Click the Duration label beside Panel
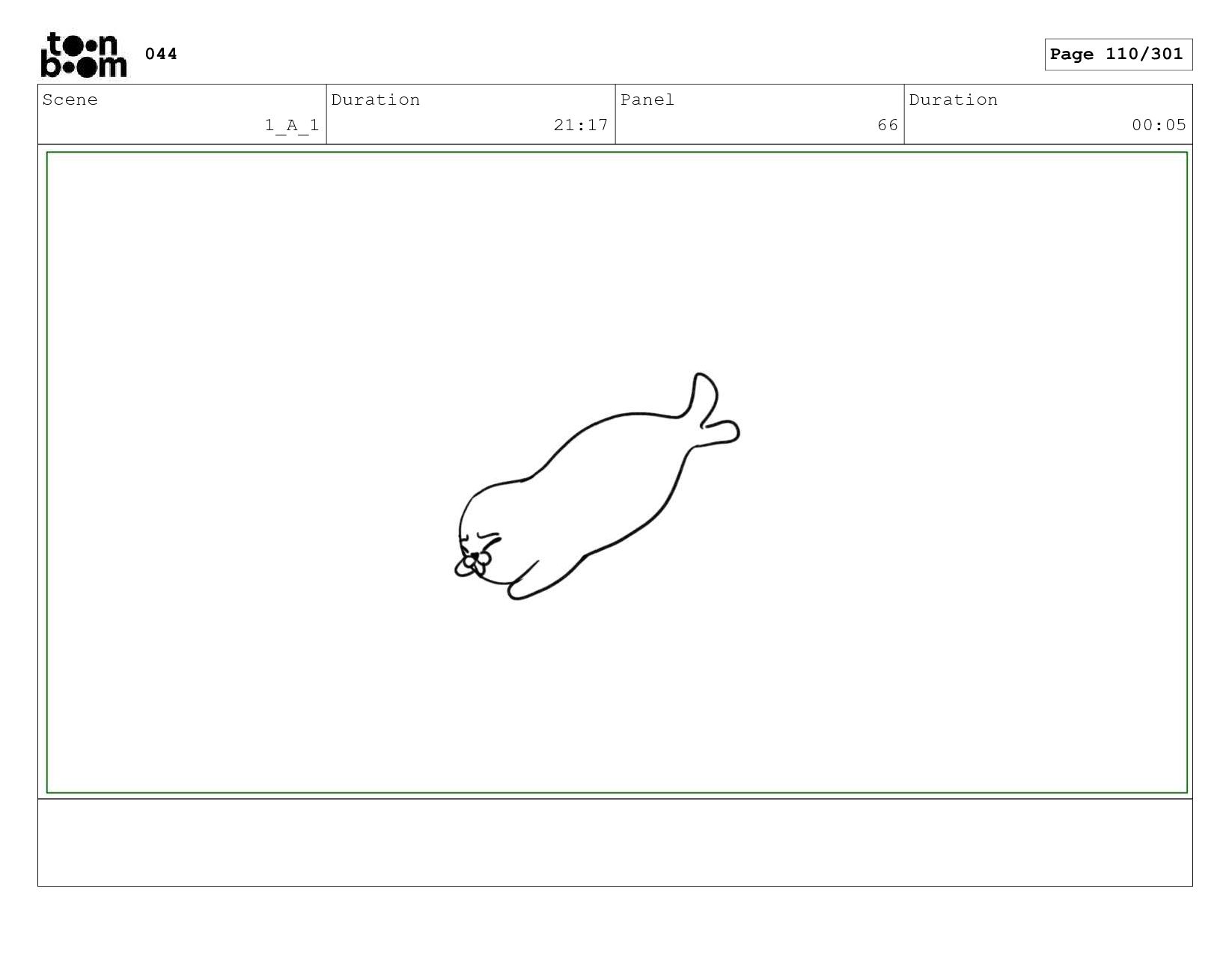The image size is (1232, 954). point(954,100)
